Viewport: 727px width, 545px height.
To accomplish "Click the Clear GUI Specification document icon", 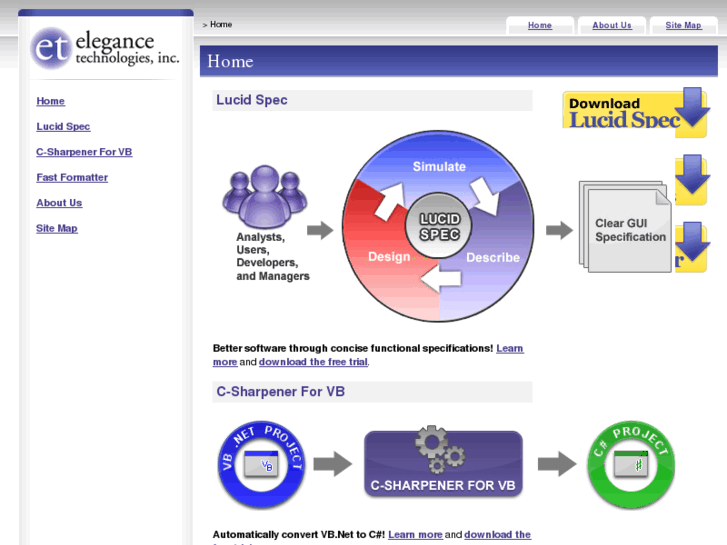I will tap(625, 227).
